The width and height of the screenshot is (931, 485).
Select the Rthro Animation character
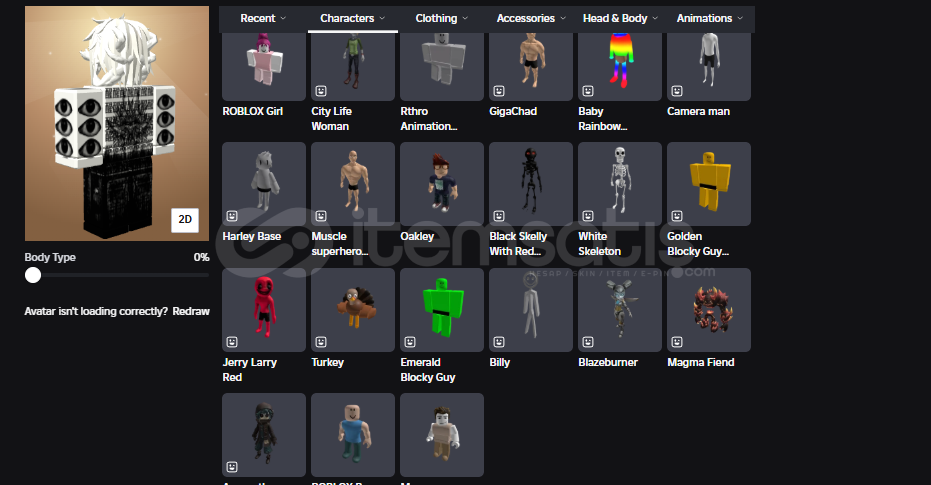442,66
